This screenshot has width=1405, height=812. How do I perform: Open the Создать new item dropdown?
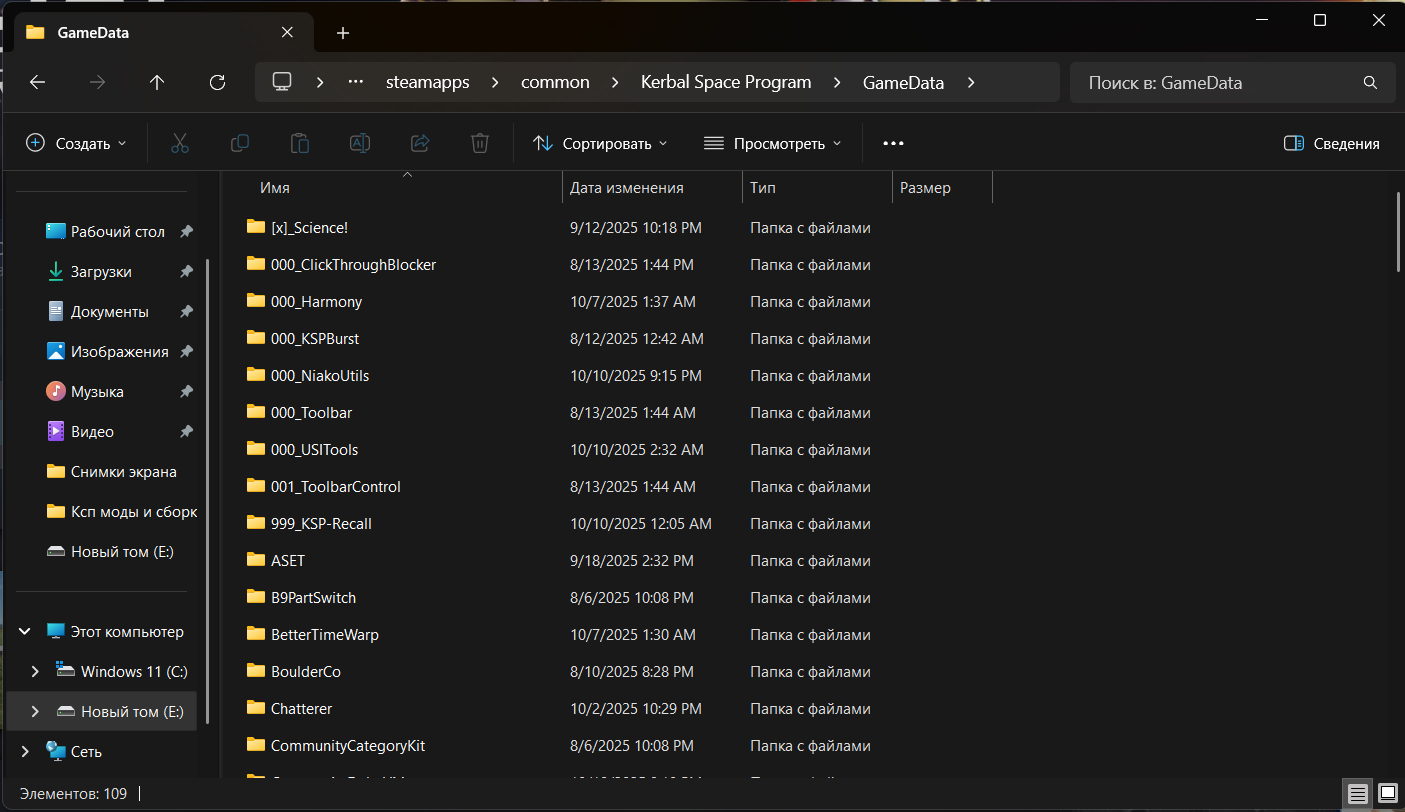(77, 143)
